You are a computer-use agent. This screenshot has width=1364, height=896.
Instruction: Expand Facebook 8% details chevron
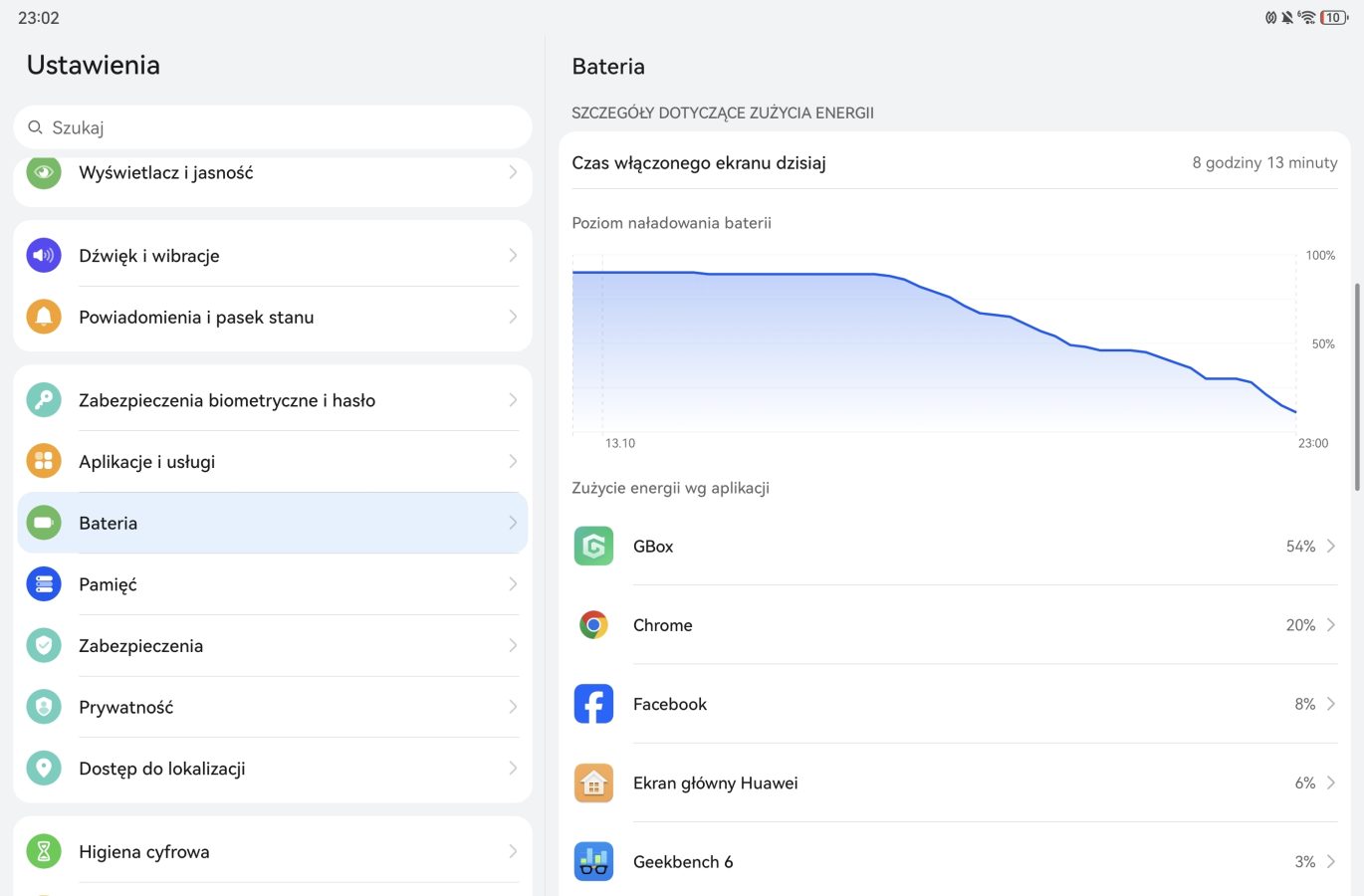[x=1331, y=704]
